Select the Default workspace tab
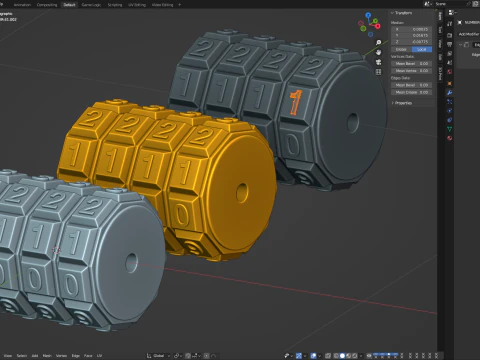480x360 pixels. click(x=69, y=5)
